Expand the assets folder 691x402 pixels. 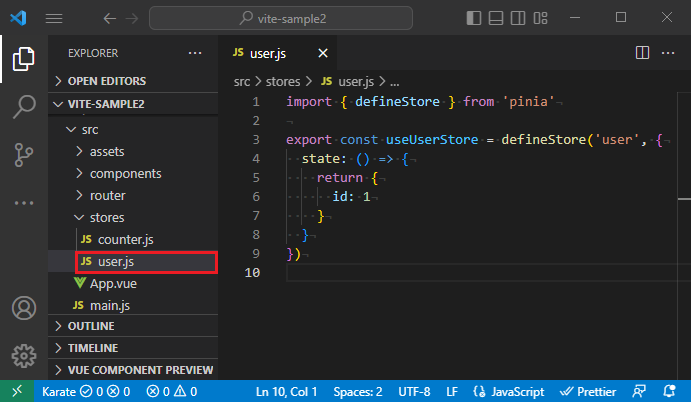pyautogui.click(x=133, y=152)
